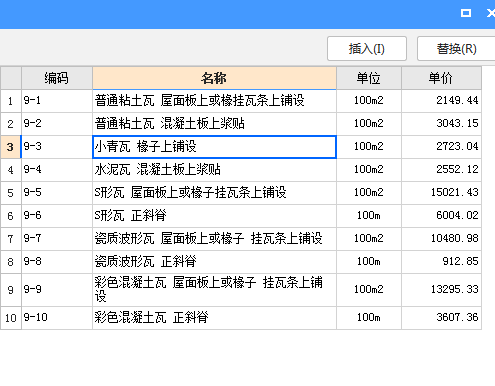This screenshot has width=495, height=386.
Task: Select S形瓦 正斜脊 name cell
Action: [x=214, y=216]
